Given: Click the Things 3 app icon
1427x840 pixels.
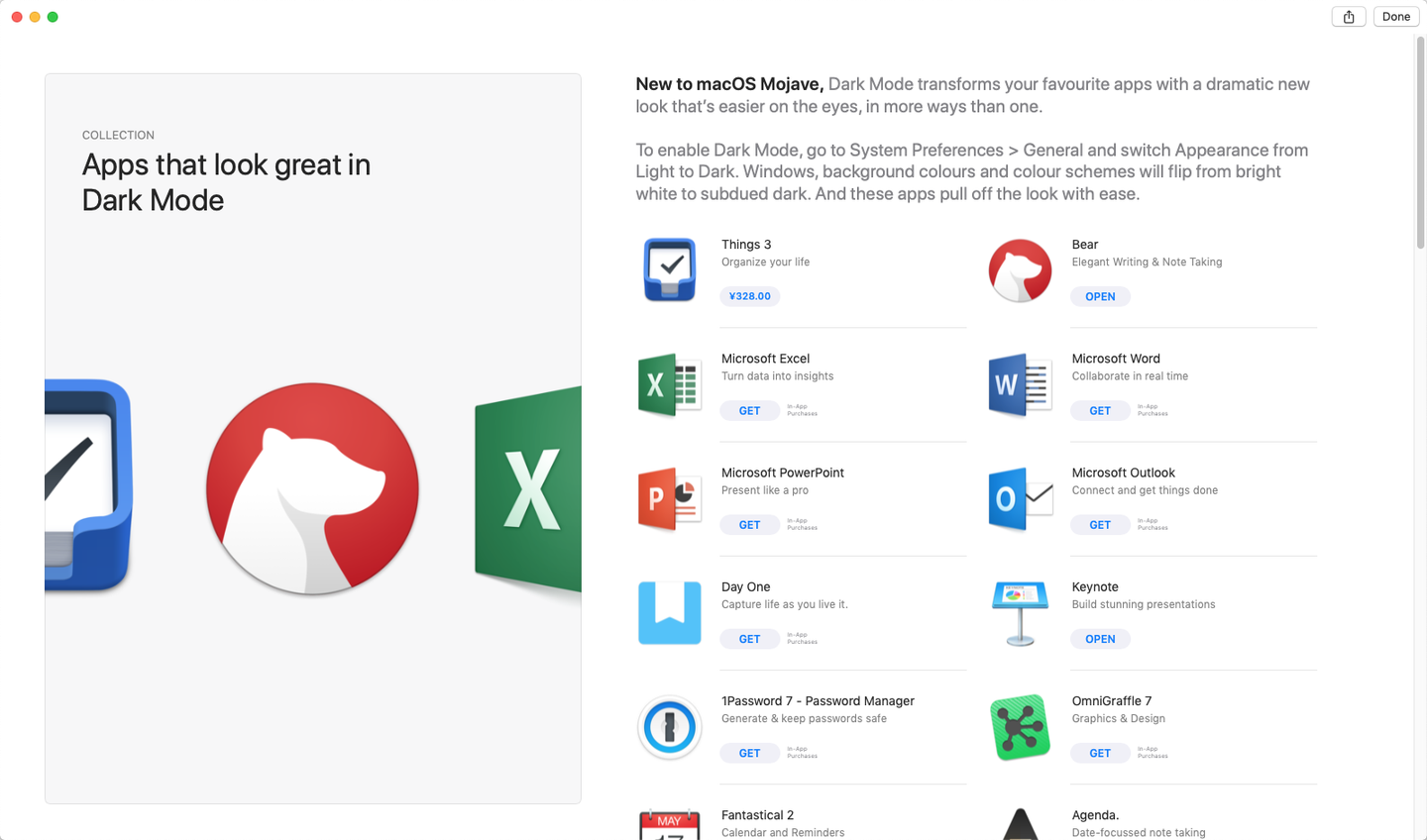Looking at the screenshot, I should (670, 269).
